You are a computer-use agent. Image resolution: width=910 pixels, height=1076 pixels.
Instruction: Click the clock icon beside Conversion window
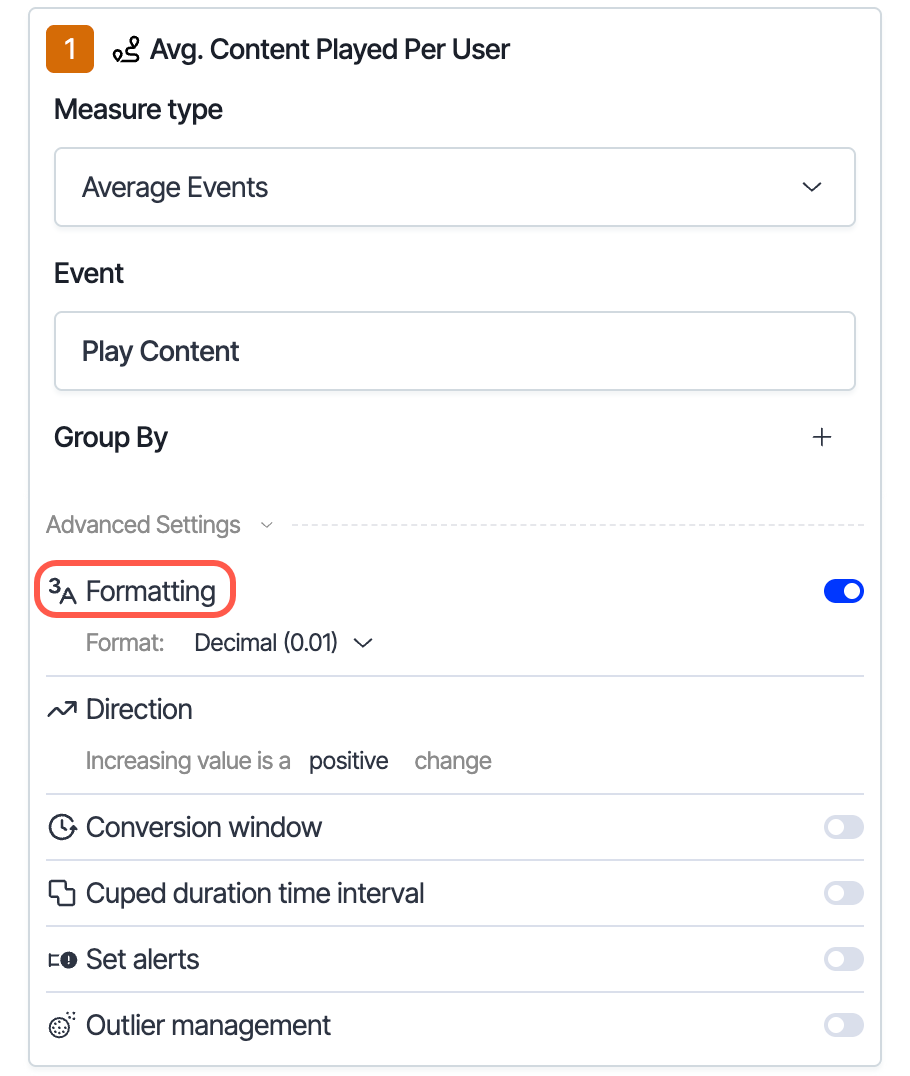coord(61,827)
